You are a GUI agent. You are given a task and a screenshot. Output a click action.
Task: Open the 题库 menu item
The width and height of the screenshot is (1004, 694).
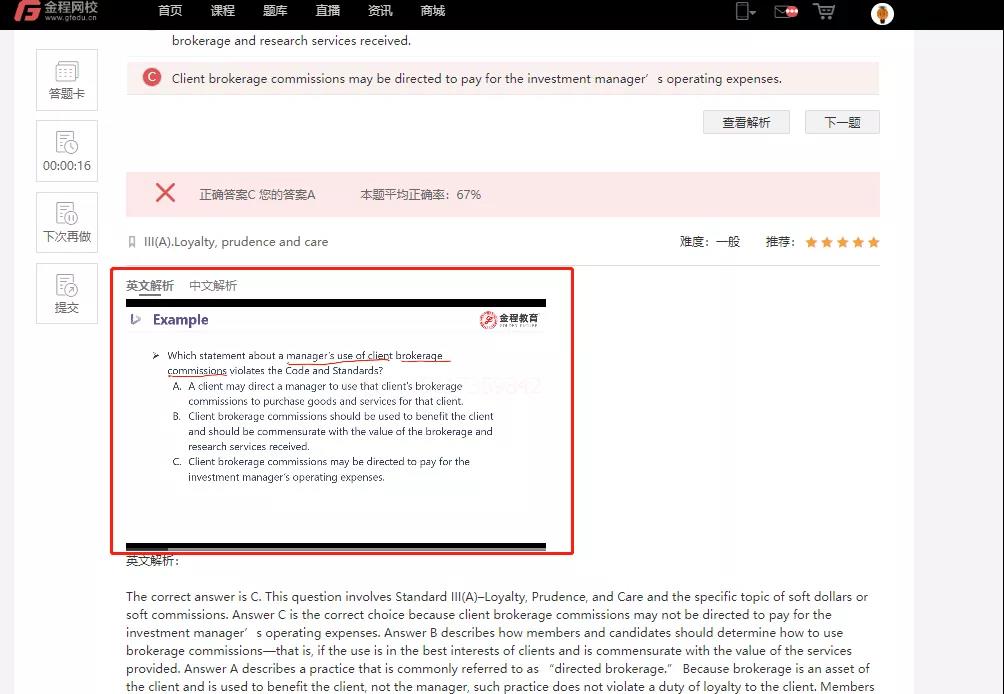pyautogui.click(x=275, y=11)
